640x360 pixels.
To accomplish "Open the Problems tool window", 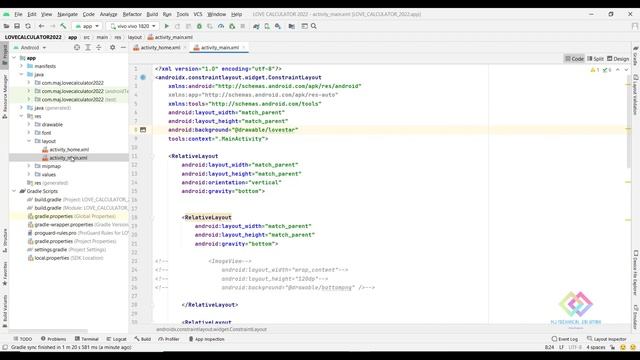I will 53,339.
